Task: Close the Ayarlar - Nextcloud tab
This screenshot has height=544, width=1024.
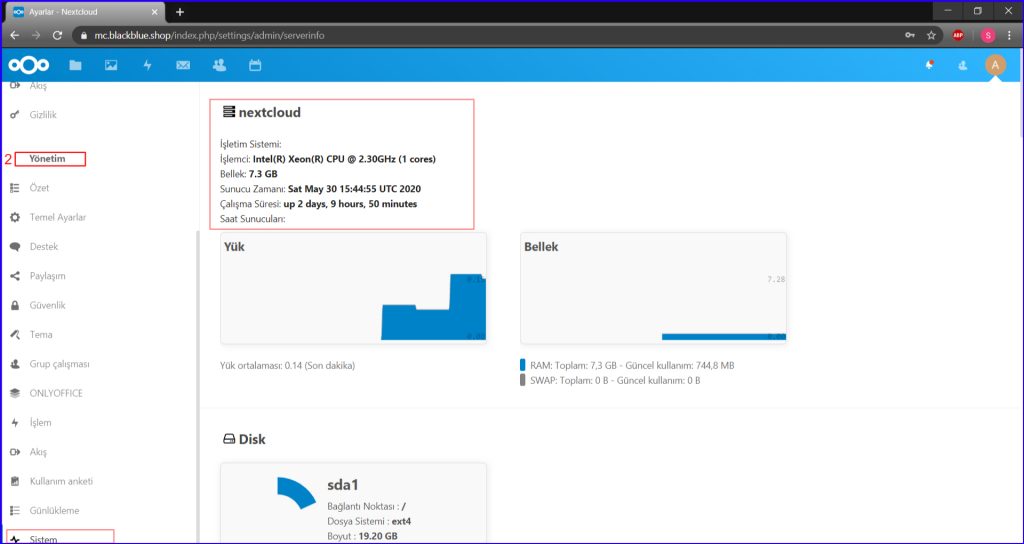Action: tap(155, 12)
